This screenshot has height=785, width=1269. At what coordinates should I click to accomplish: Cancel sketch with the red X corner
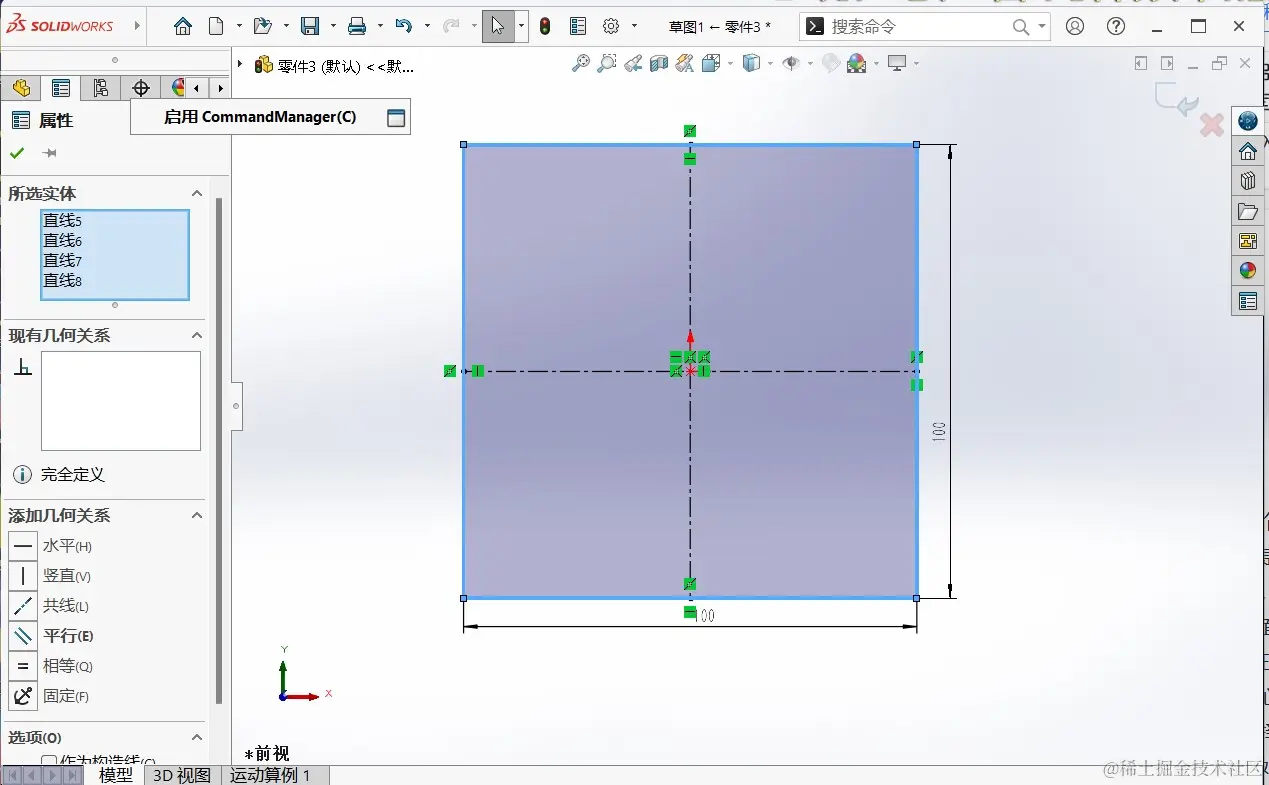[1211, 125]
